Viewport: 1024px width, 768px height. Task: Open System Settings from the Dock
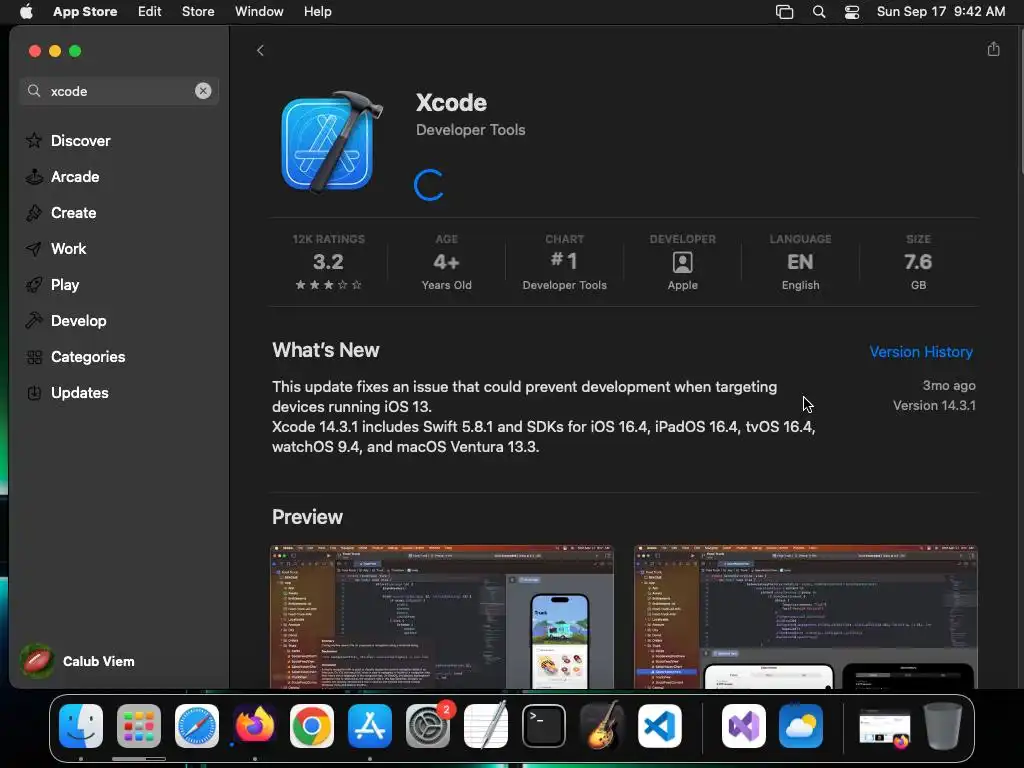[x=428, y=726]
